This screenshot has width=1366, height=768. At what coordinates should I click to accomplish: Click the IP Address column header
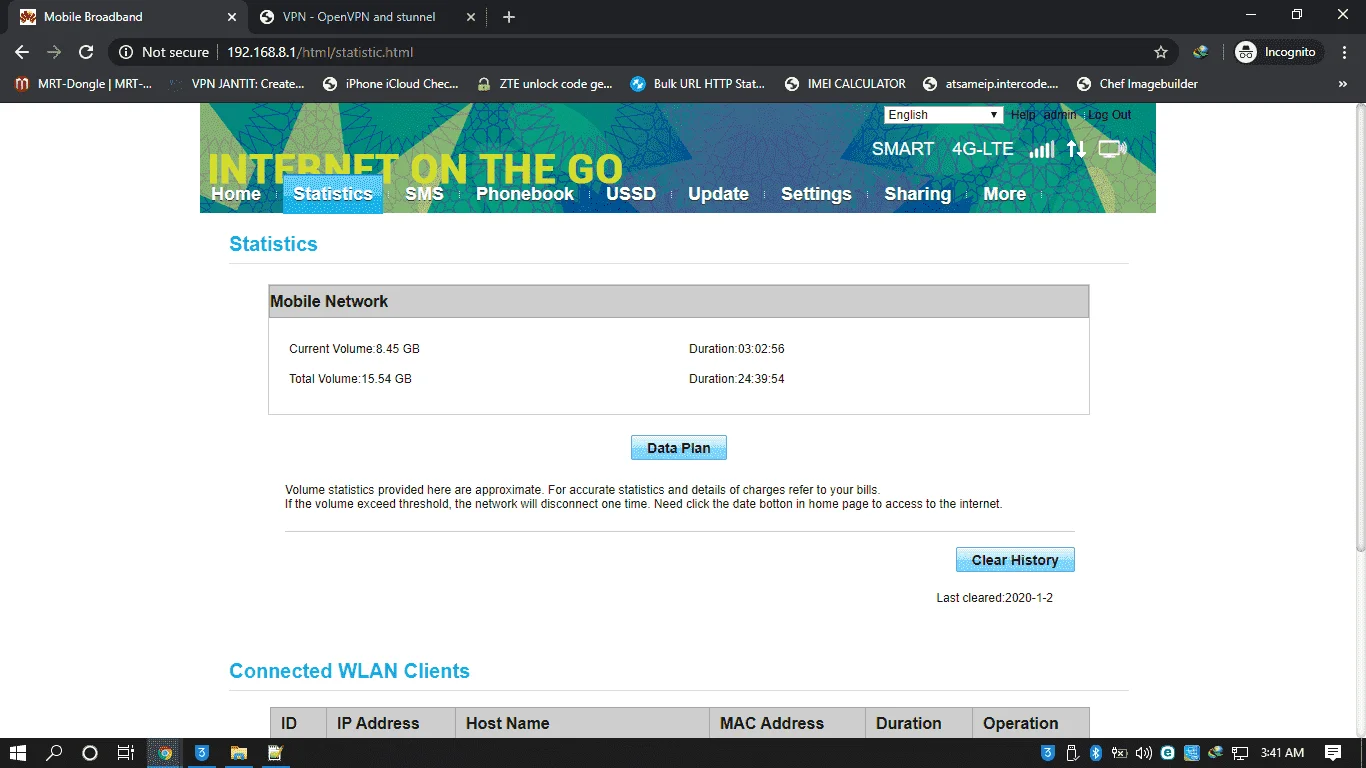391,723
